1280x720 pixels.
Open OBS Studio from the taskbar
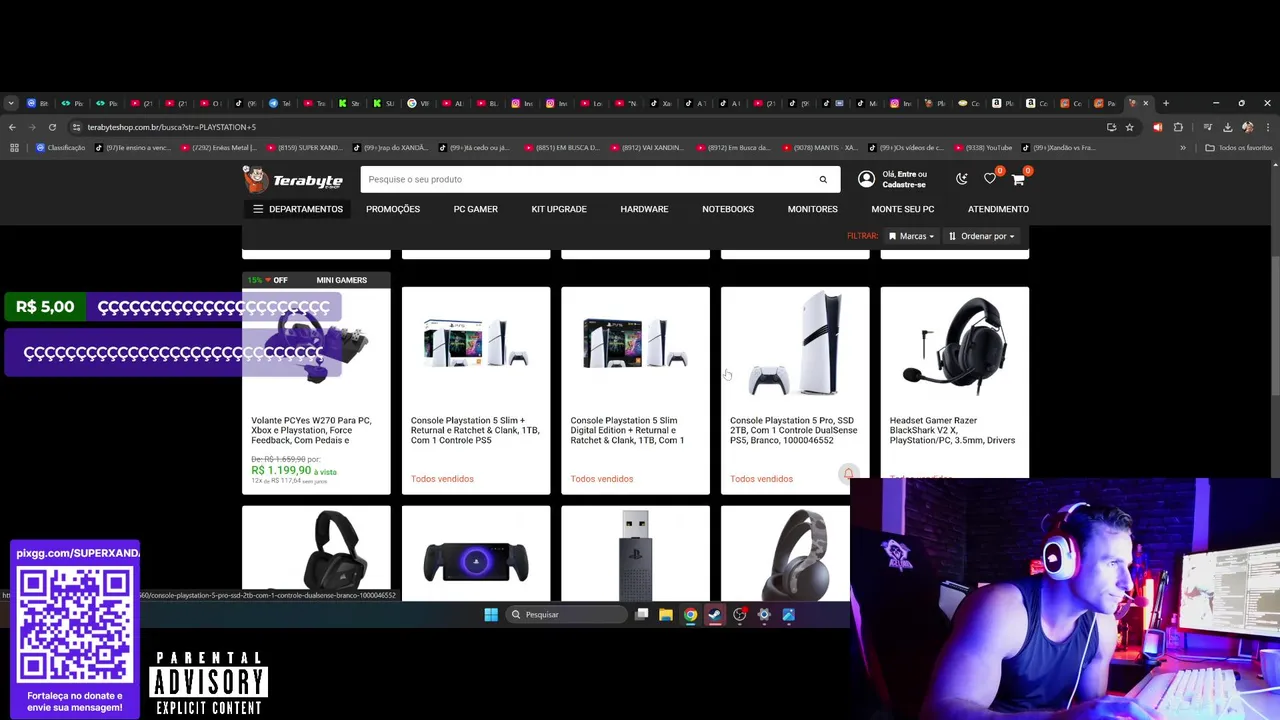[740, 614]
